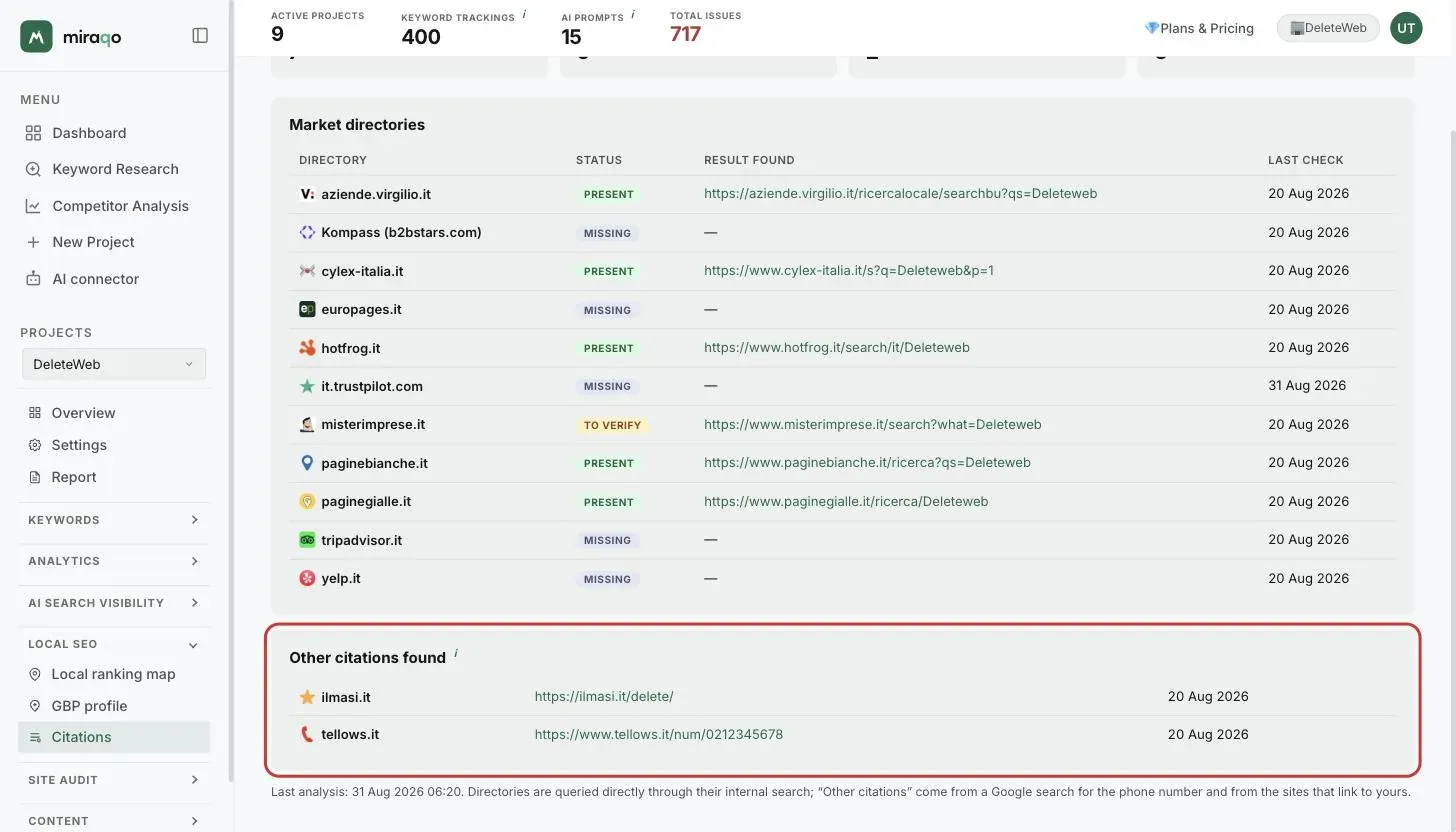Image resolution: width=1456 pixels, height=832 pixels.
Task: Click the Status column header
Action: tap(599, 160)
